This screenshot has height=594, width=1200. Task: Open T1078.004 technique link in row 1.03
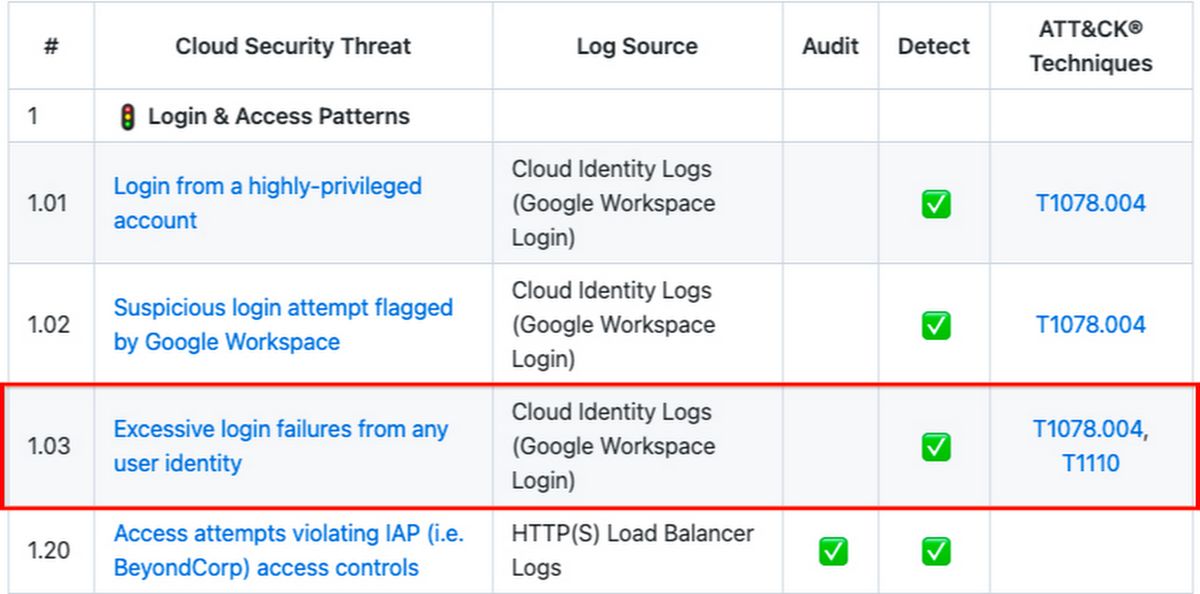[x=1090, y=429]
